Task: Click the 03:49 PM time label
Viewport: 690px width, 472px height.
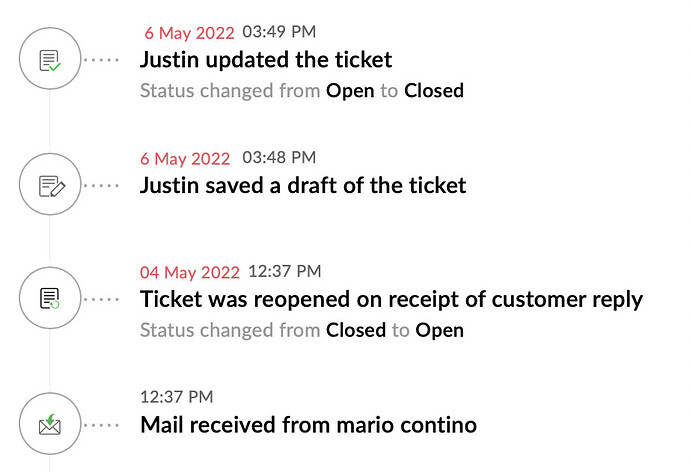Action: (x=279, y=32)
